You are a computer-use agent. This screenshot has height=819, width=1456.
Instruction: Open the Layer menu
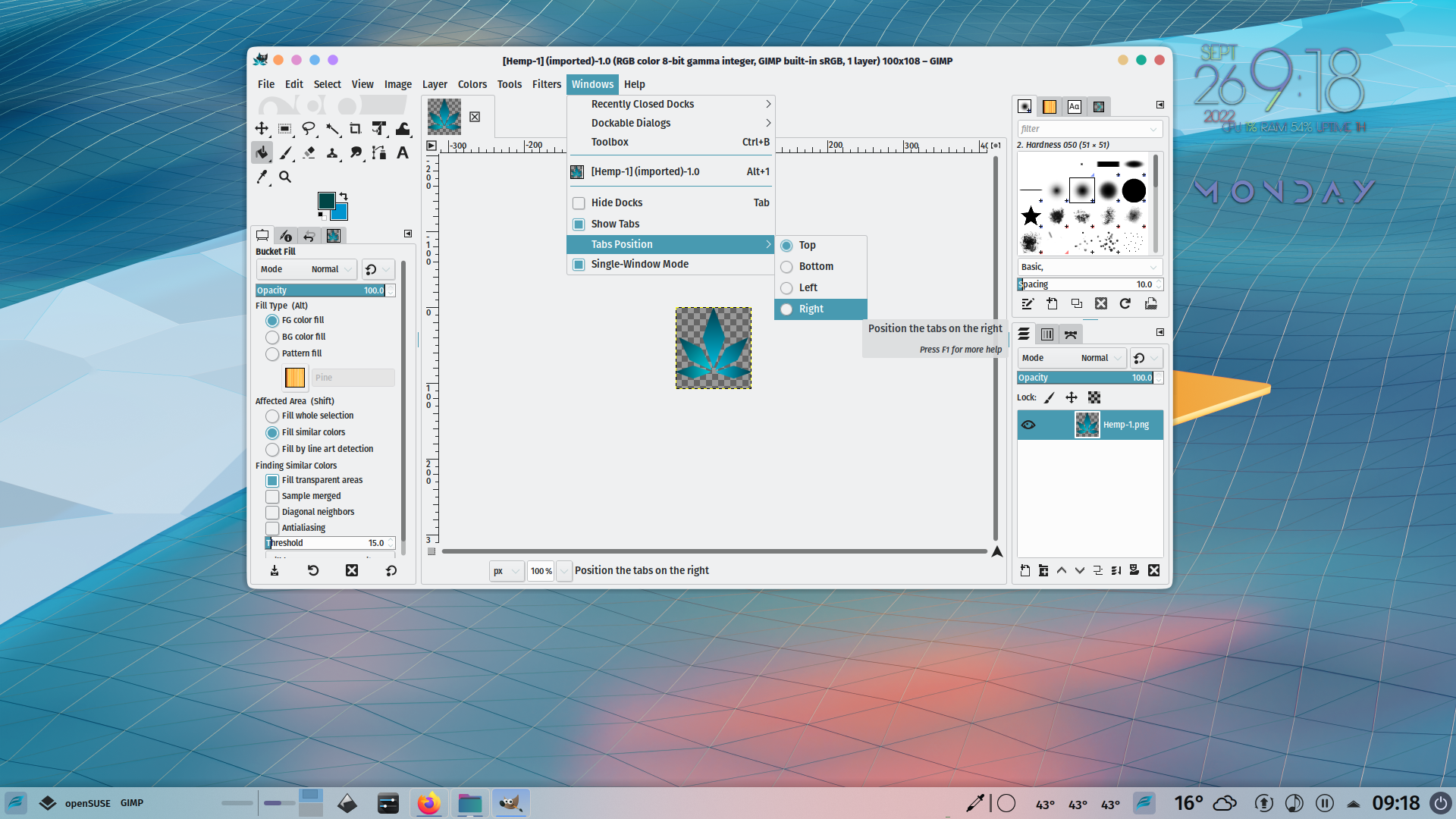click(x=435, y=84)
